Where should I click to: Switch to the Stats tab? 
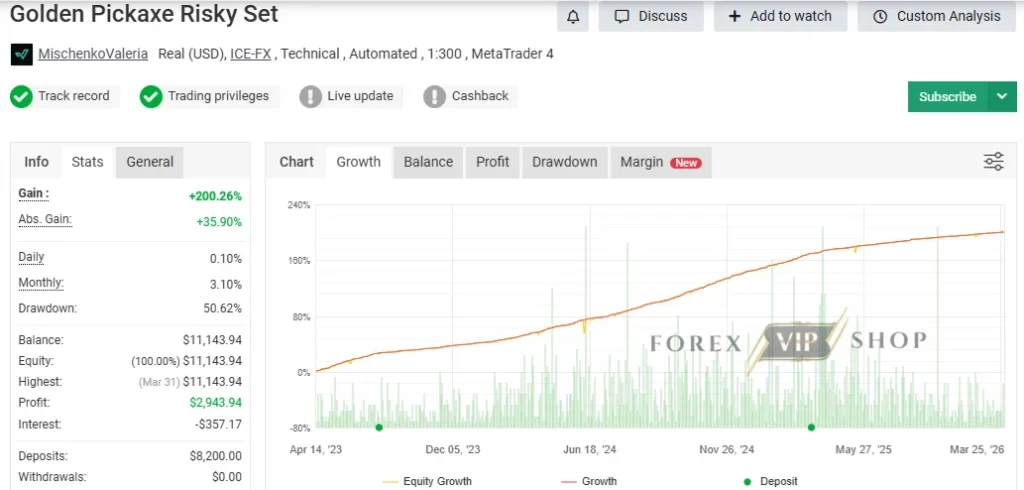[88, 162]
